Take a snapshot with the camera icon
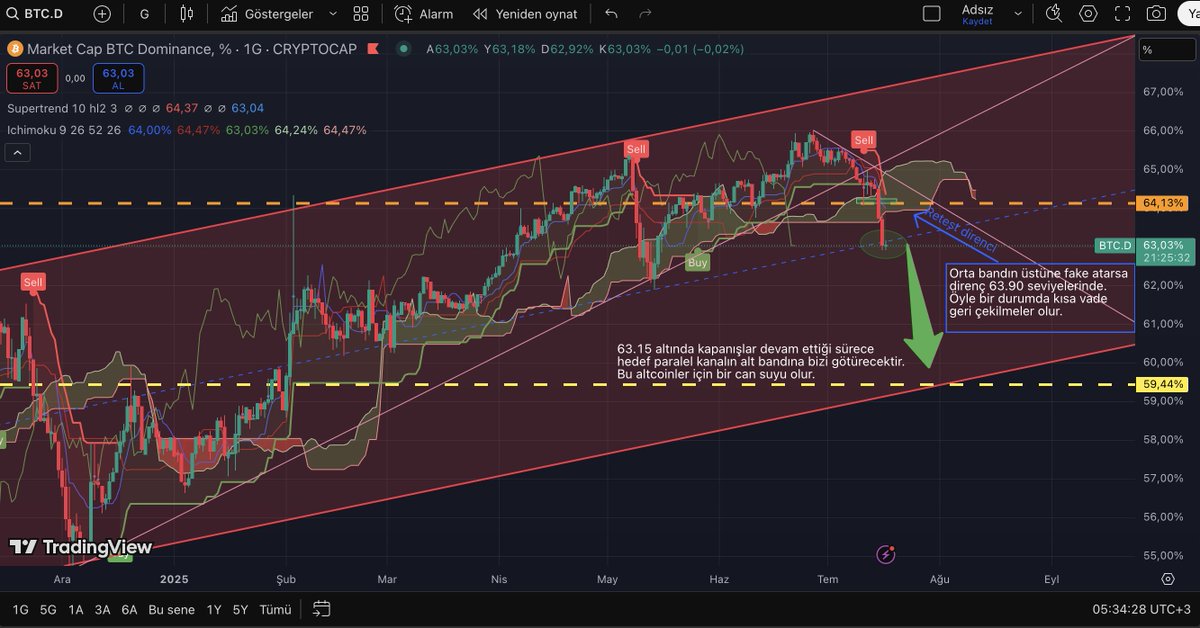 1156,14
